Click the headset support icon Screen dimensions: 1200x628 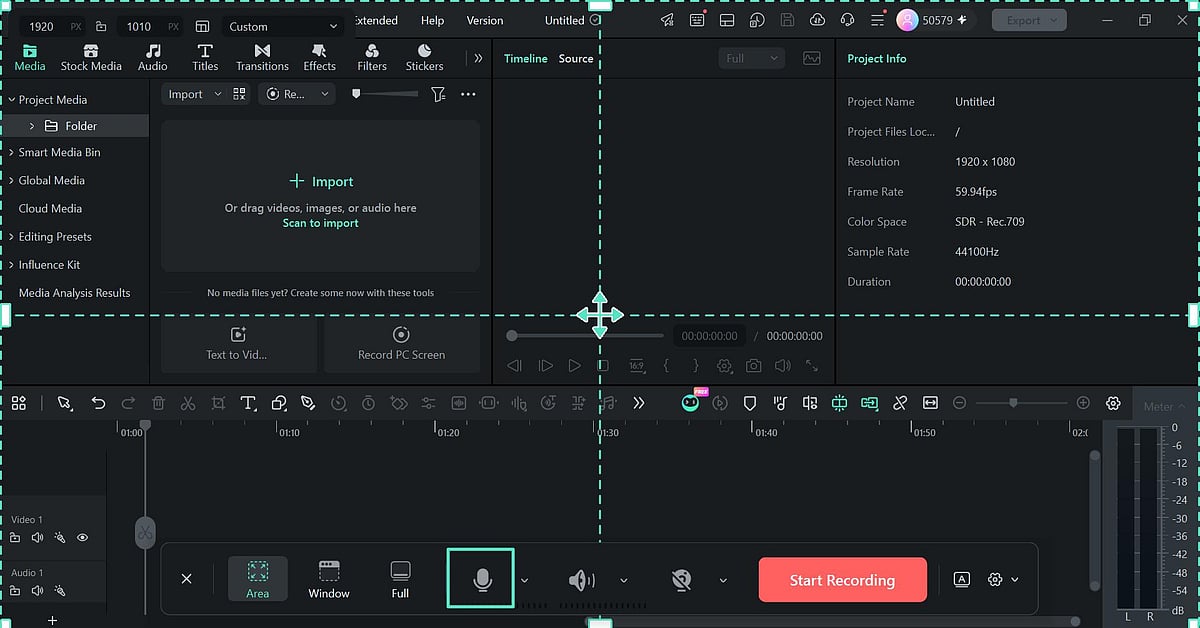click(848, 20)
